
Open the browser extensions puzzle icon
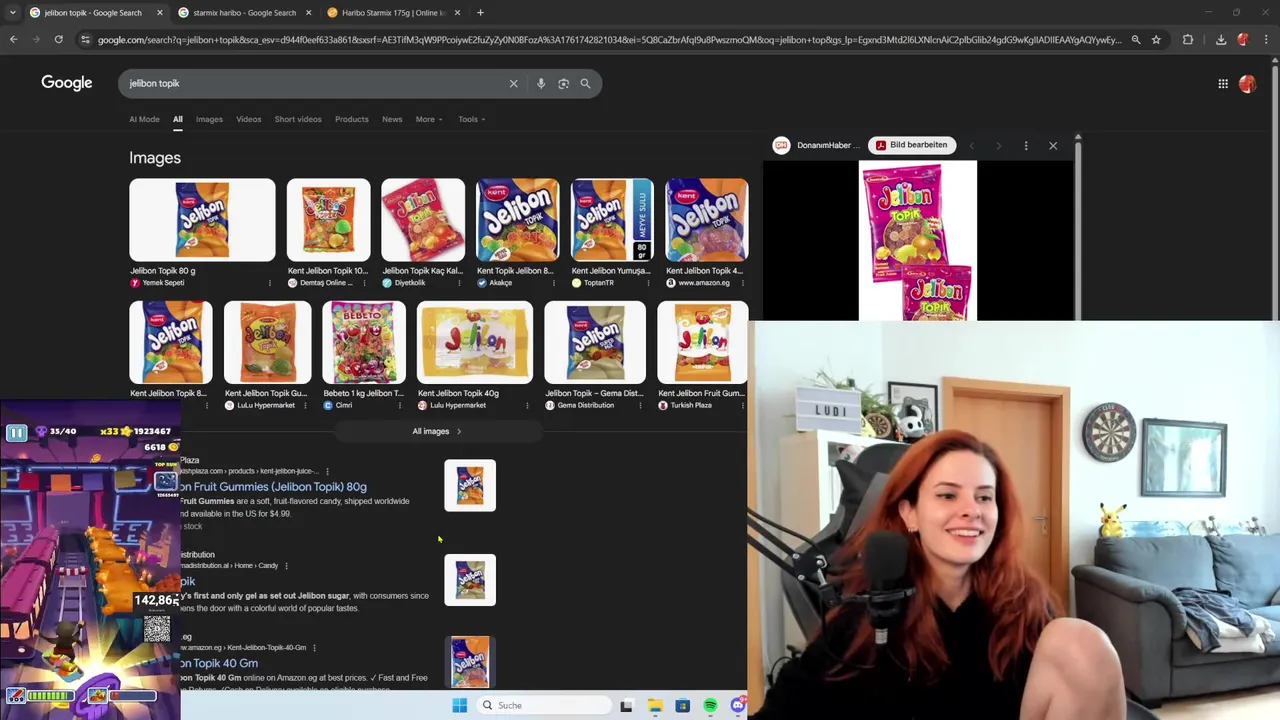1188,40
